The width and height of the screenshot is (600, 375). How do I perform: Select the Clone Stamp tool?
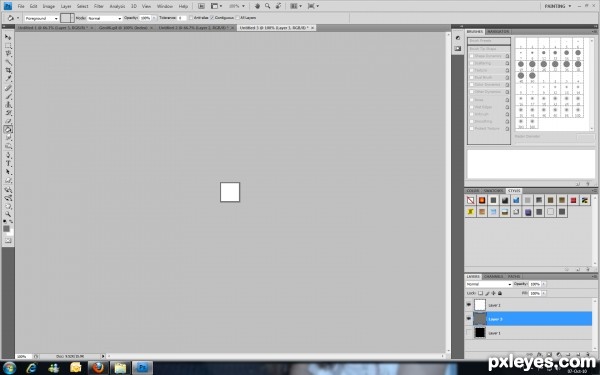point(8,105)
